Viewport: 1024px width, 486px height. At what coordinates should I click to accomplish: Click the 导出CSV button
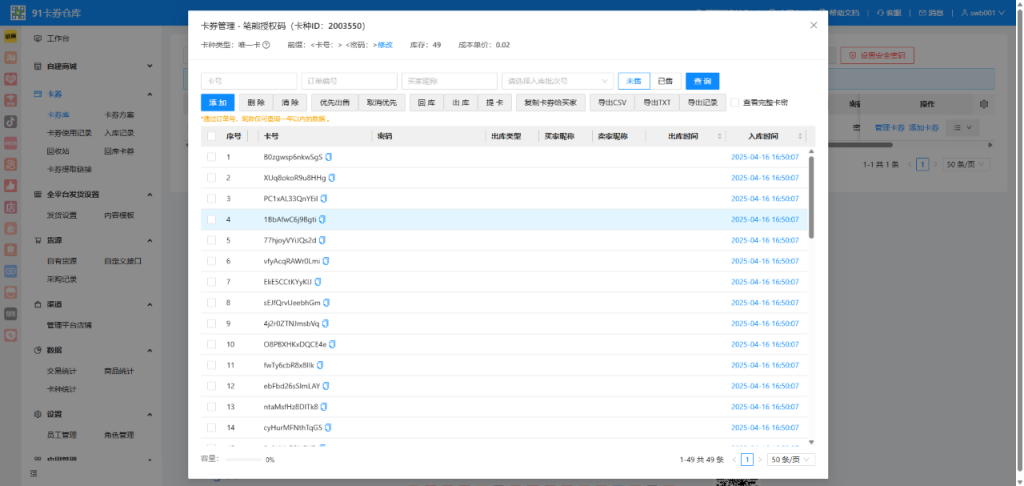(612, 102)
